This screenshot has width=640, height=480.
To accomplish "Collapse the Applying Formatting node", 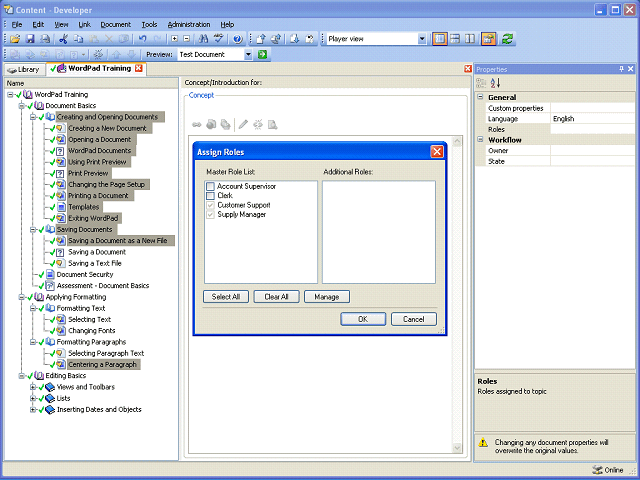I will (22, 297).
